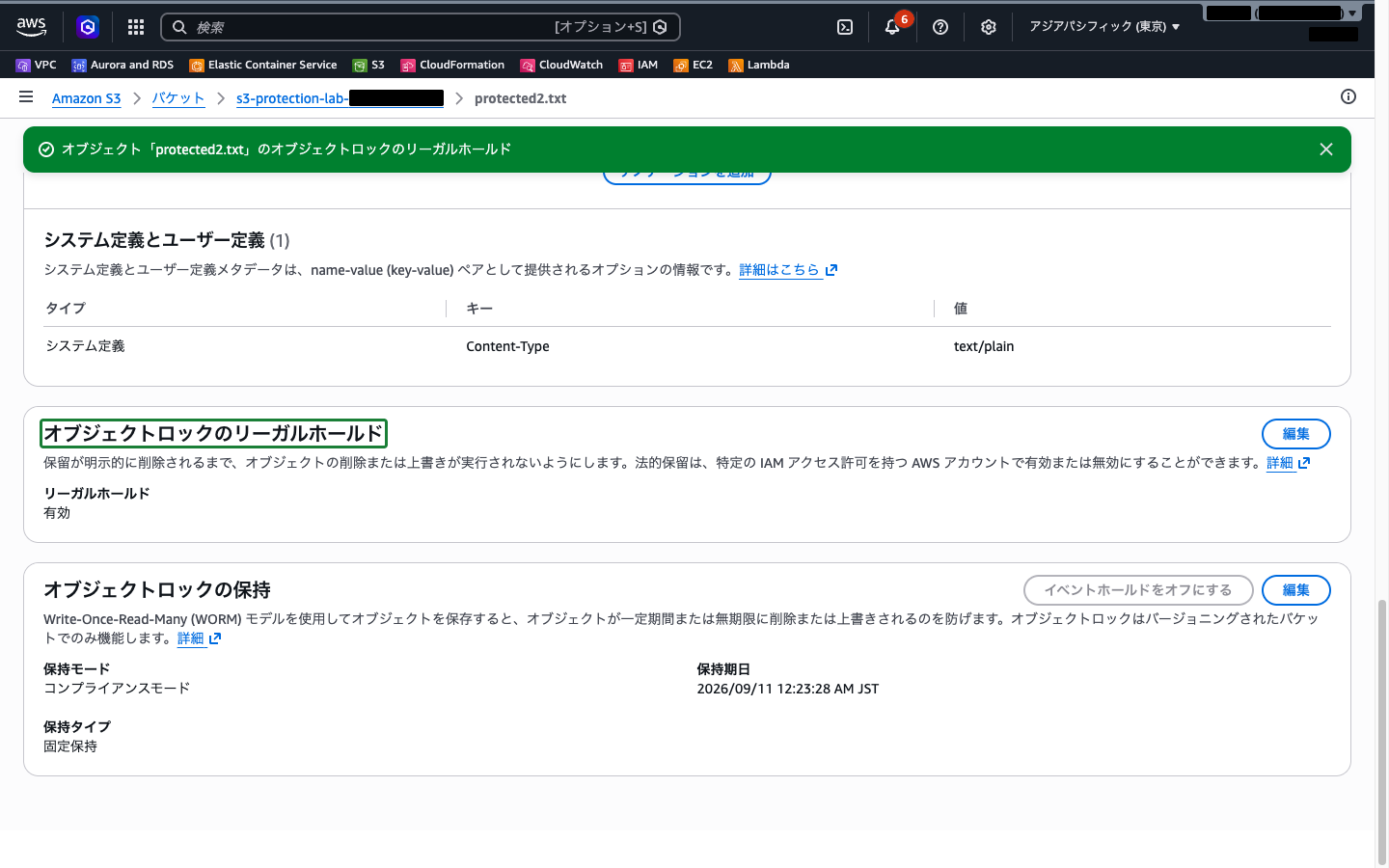Open the アジアパシフィック (東京) region dropdown
The width and height of the screenshot is (1389, 868).
pyautogui.click(x=1104, y=27)
